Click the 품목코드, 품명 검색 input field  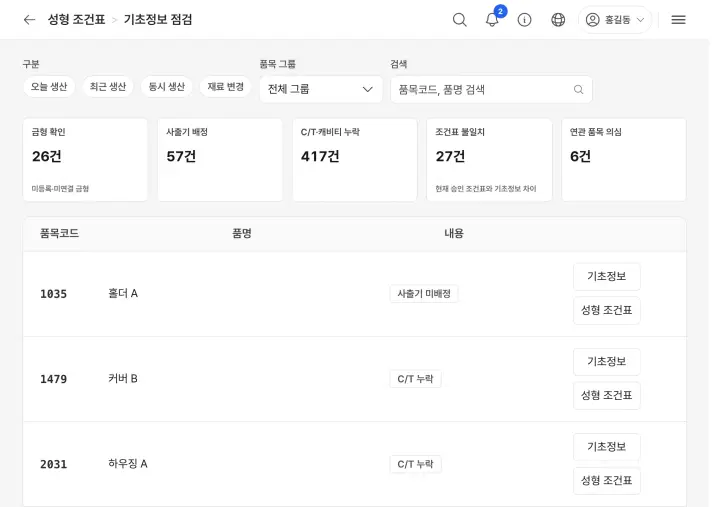click(x=491, y=90)
